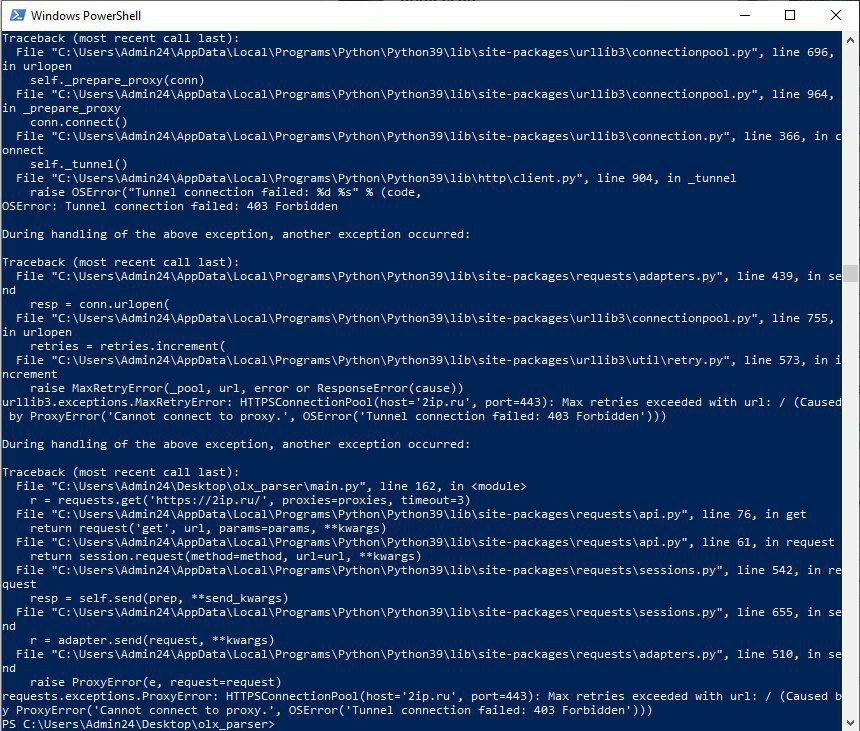Click the text 'r = adapter.send(request, **kwargs)'
This screenshot has width=860, height=731.
click(152, 640)
